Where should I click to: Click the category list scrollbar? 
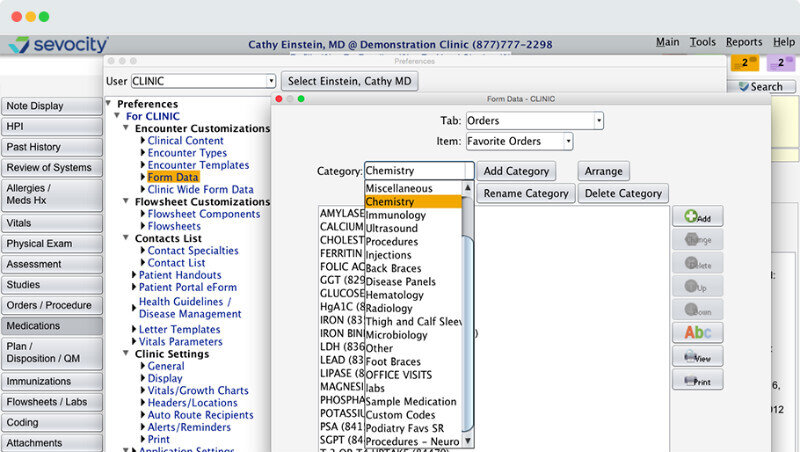(468, 320)
